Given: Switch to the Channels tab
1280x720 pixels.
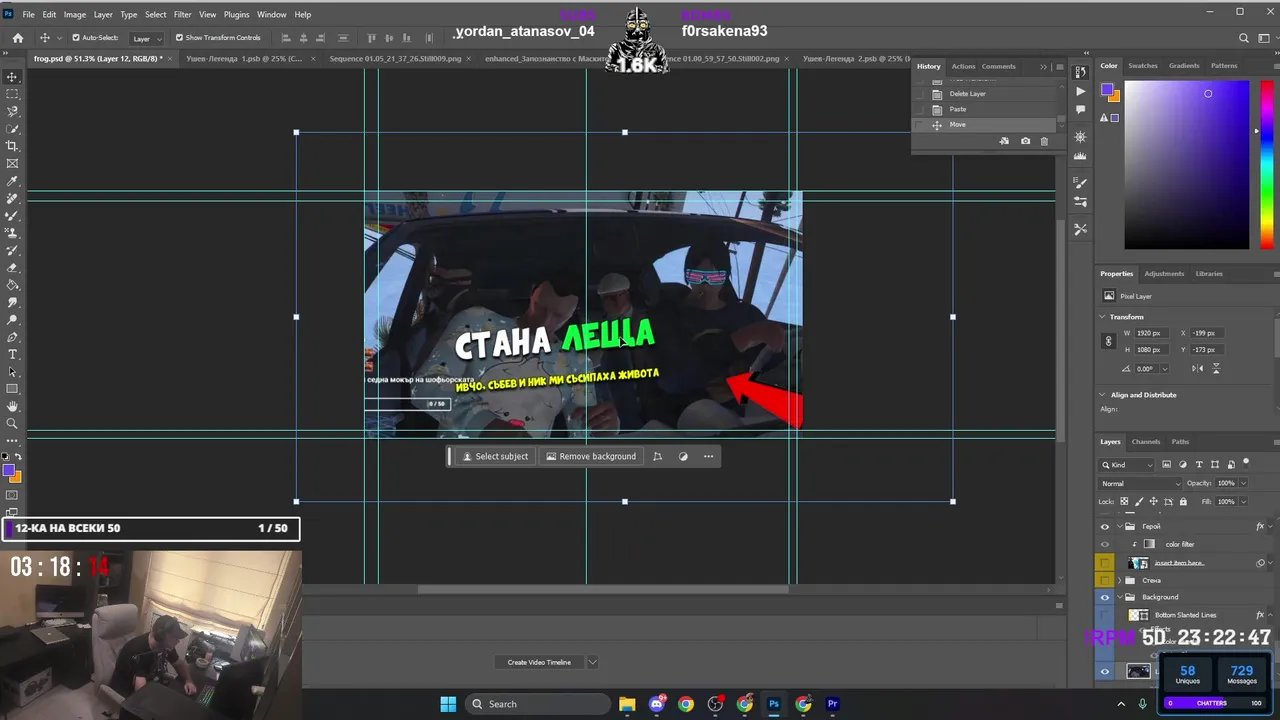Looking at the screenshot, I should 1145,442.
